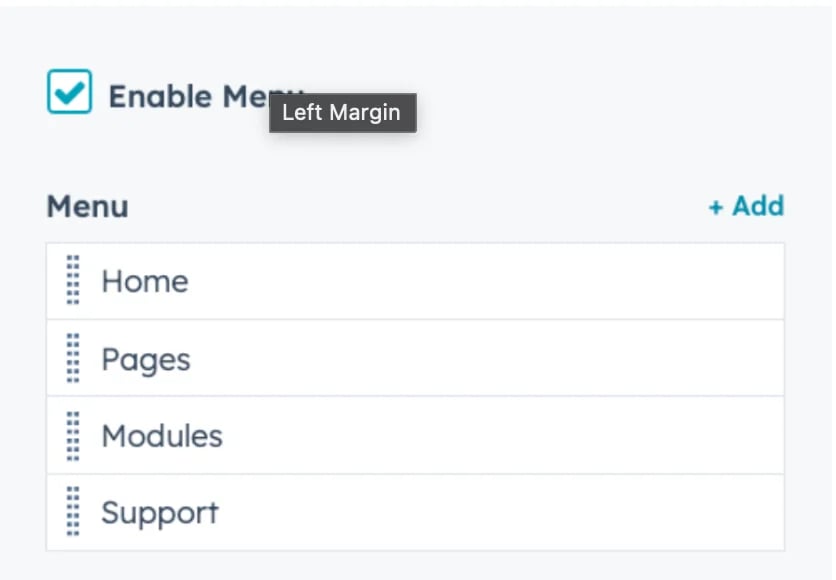
Task: Click the word Add in the Add link
Action: (x=758, y=206)
